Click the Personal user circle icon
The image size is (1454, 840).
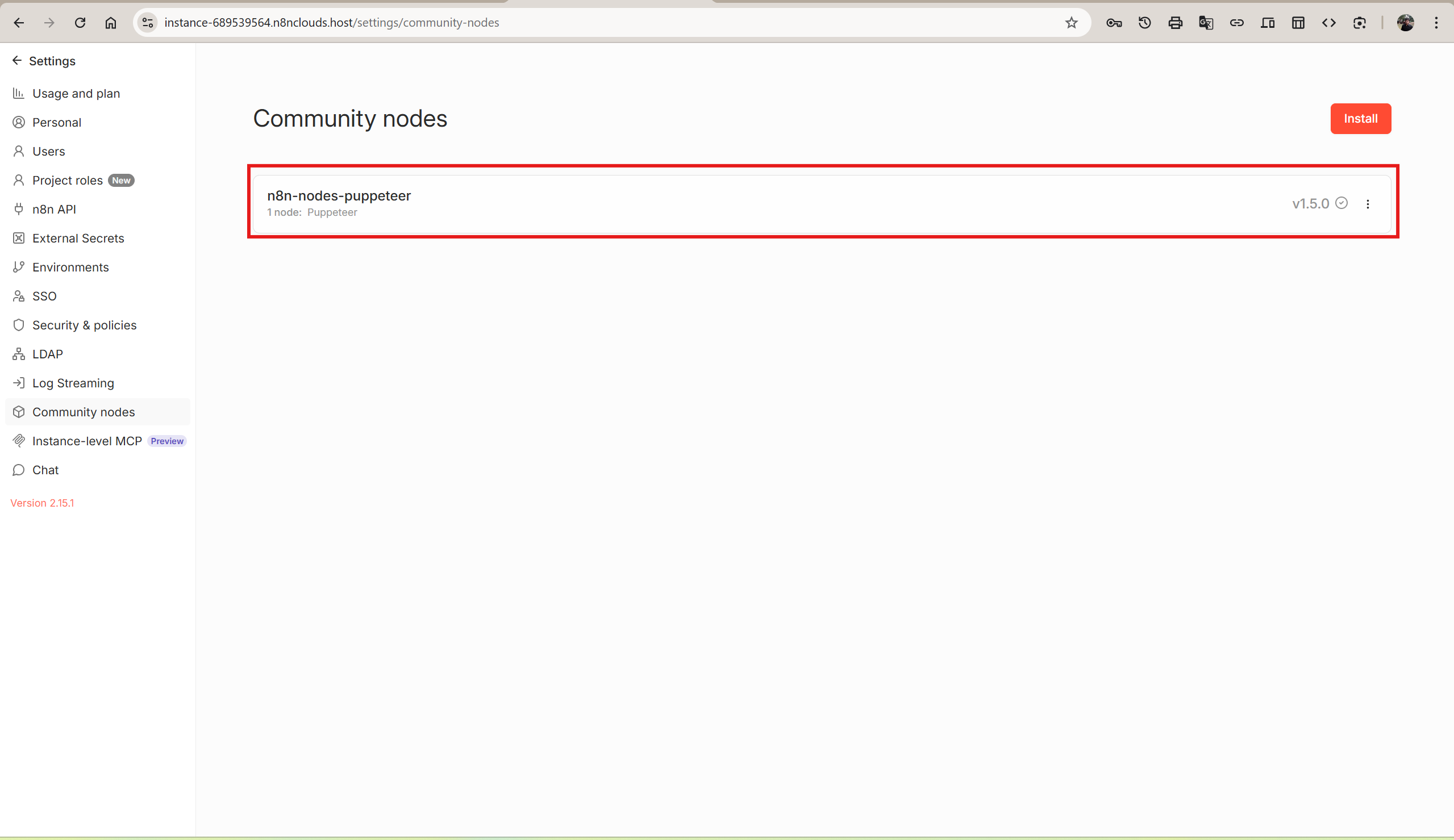18,122
